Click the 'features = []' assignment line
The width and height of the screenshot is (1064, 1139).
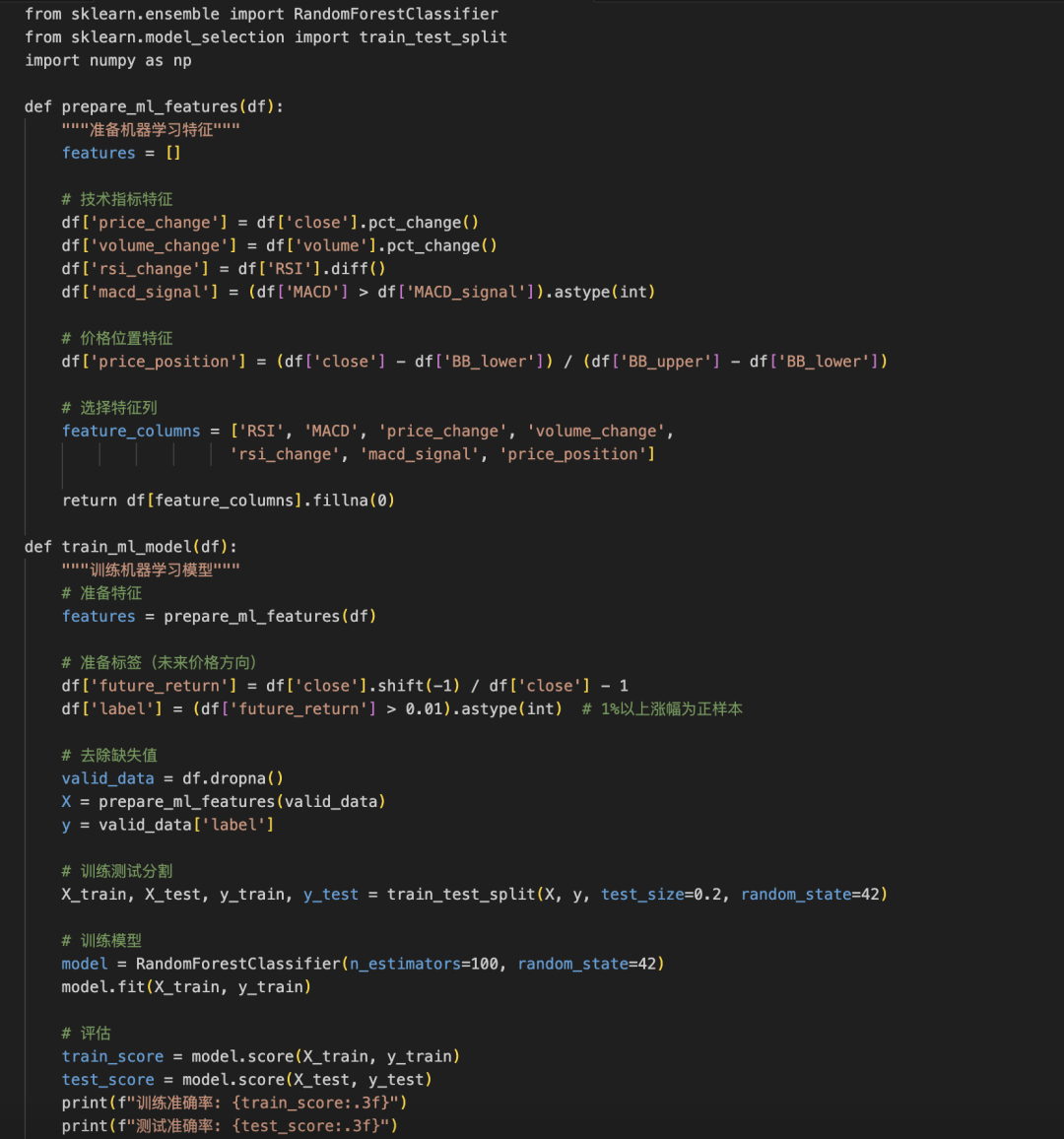[121, 154]
